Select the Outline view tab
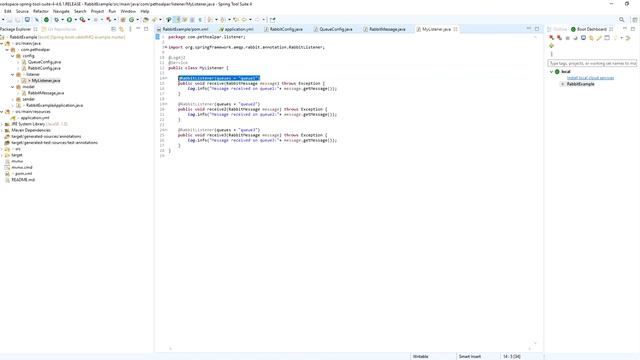This screenshot has width=640, height=360. (558, 29)
